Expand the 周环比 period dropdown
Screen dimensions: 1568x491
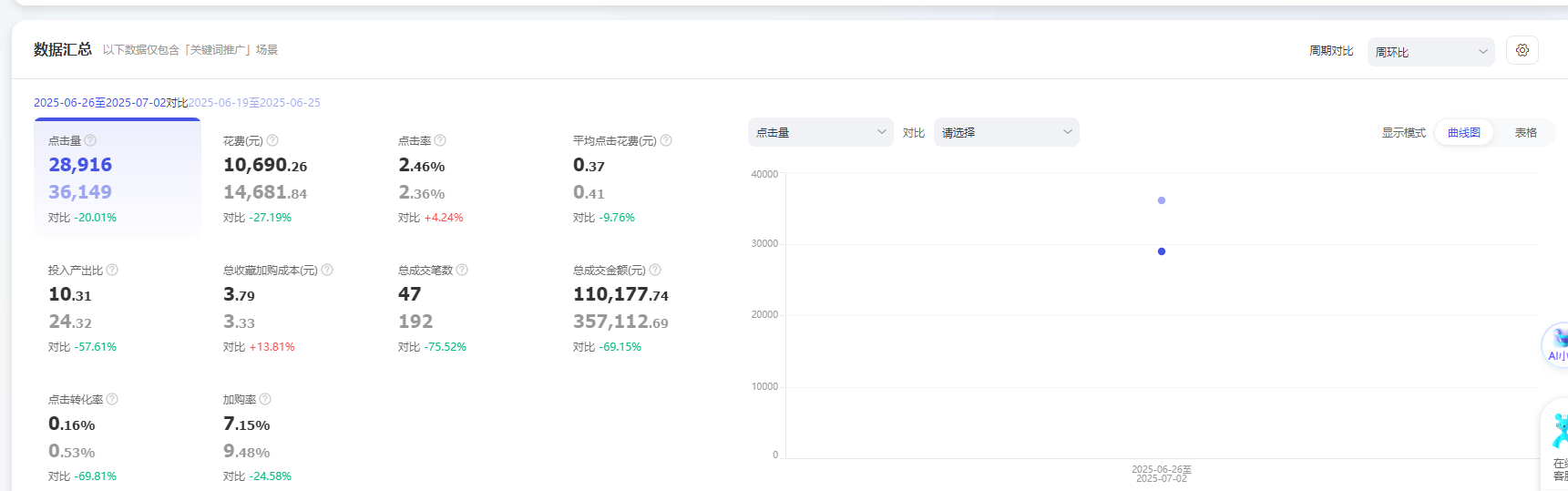point(1430,52)
